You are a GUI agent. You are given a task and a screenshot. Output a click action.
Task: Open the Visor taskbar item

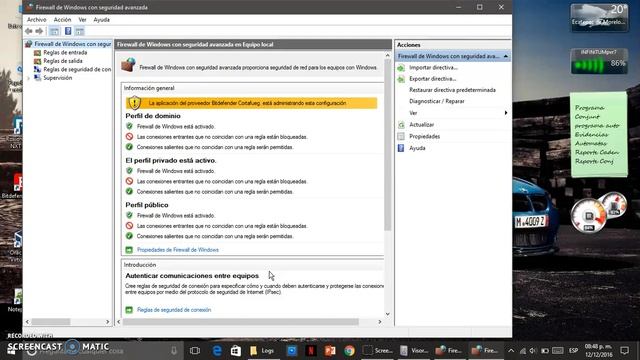(414, 350)
